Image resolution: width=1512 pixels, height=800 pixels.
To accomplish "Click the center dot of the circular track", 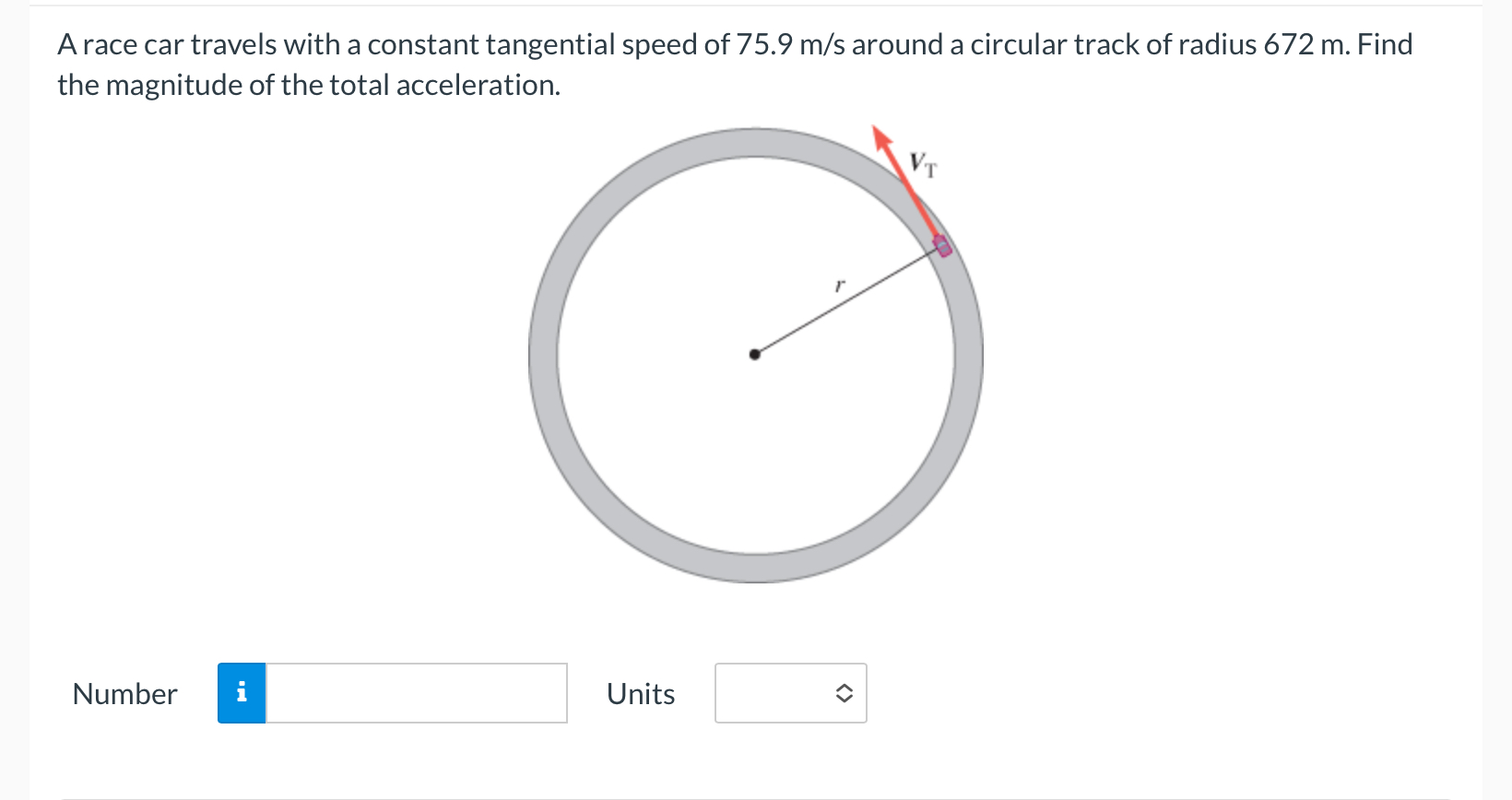I will [x=754, y=354].
